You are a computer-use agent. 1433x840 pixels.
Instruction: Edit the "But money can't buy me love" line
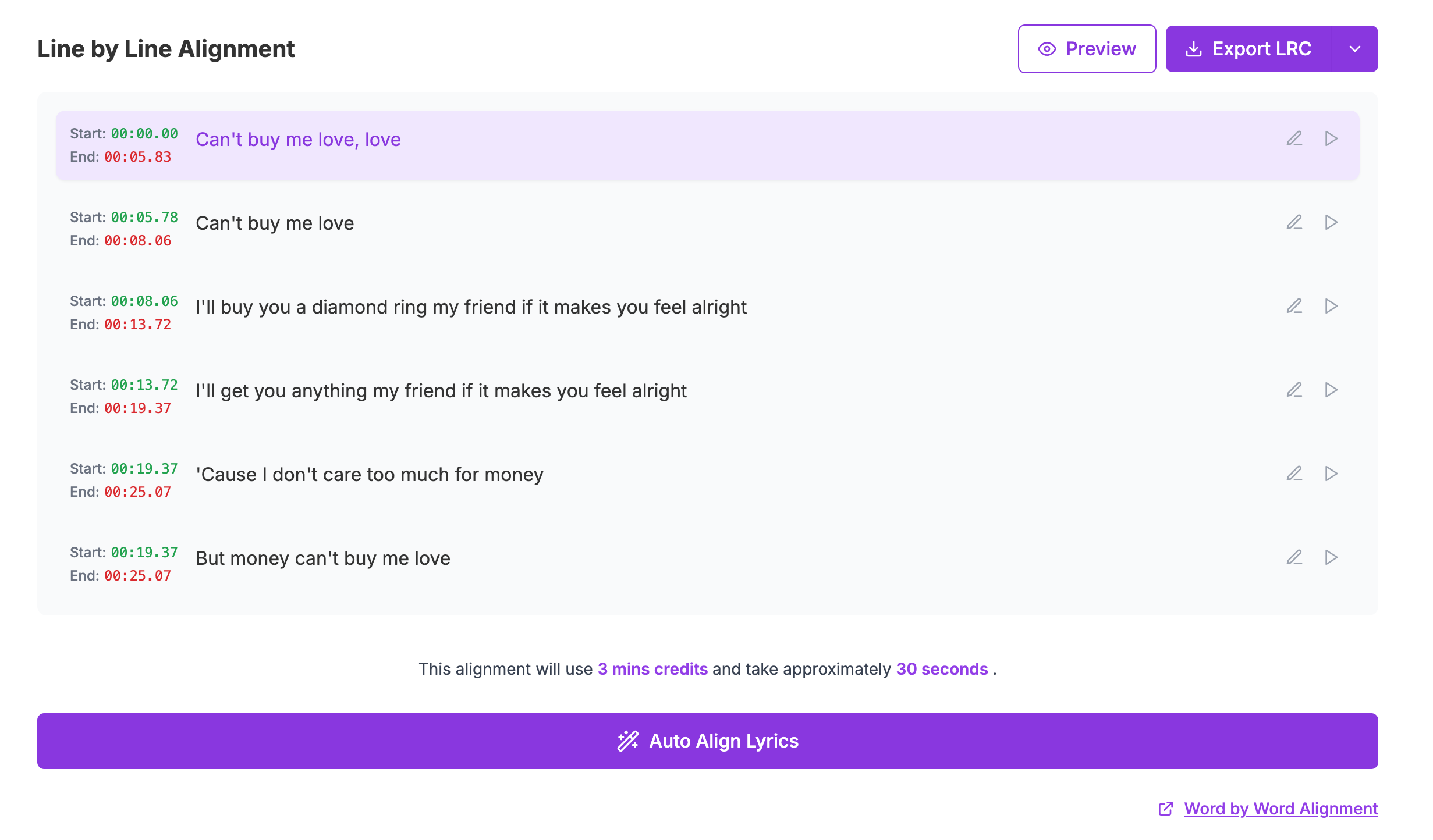click(1294, 557)
